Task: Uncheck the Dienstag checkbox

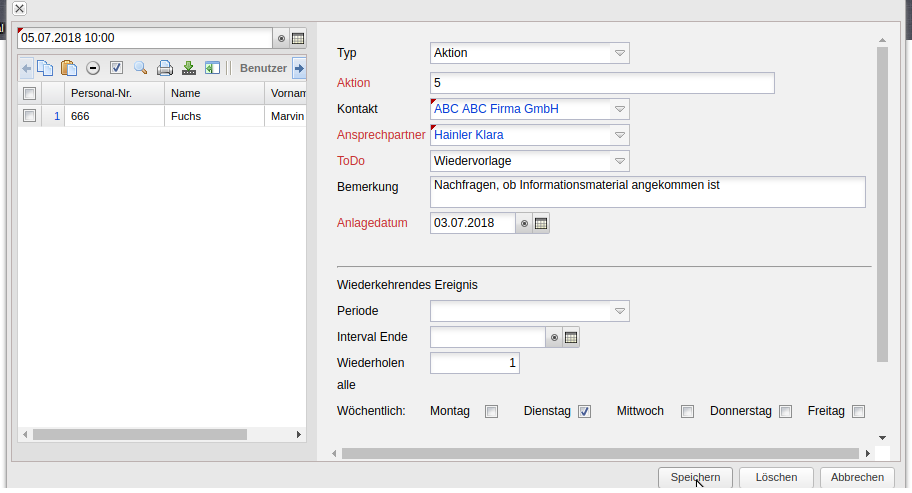Action: [585, 411]
